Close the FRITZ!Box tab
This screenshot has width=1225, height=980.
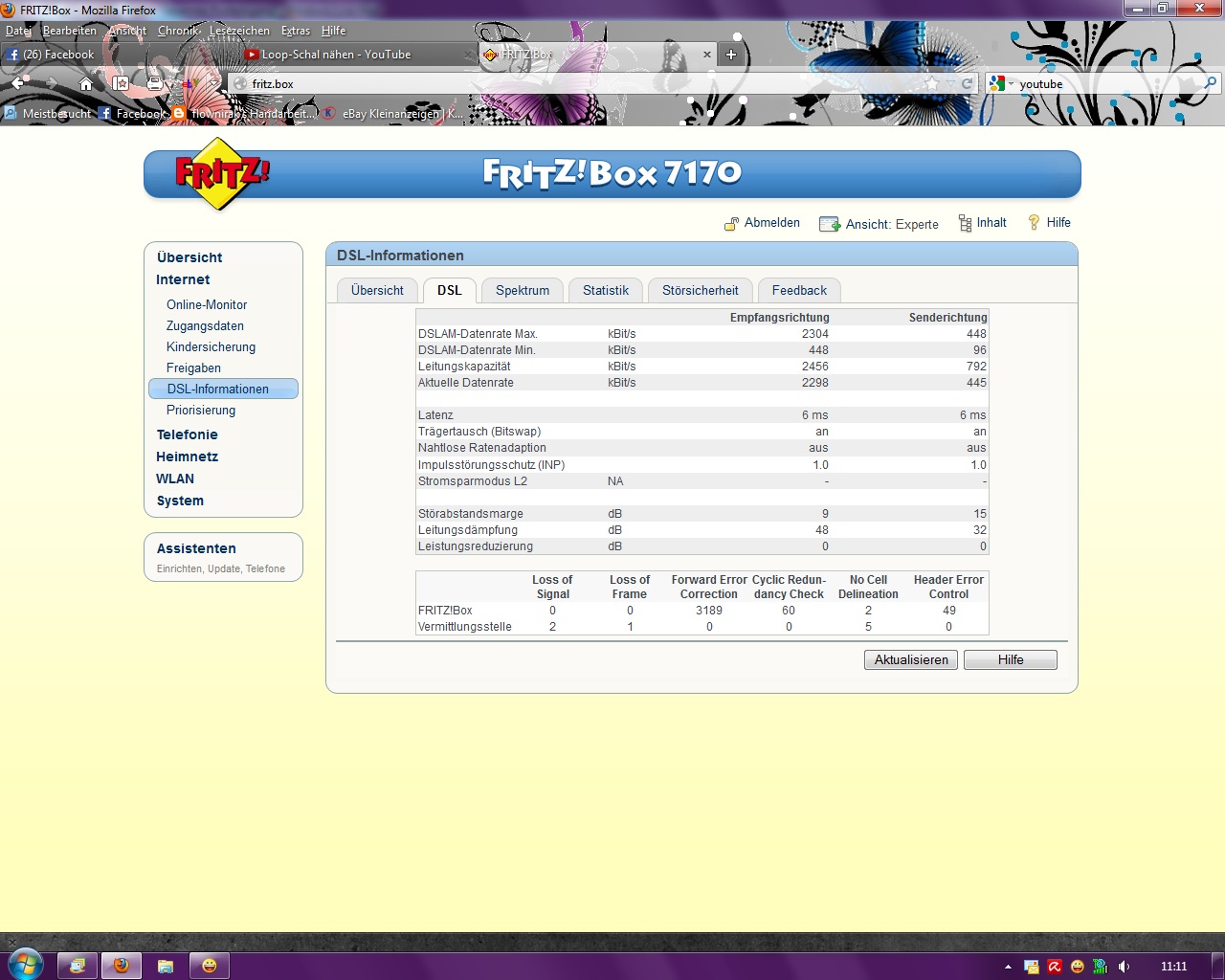707,55
